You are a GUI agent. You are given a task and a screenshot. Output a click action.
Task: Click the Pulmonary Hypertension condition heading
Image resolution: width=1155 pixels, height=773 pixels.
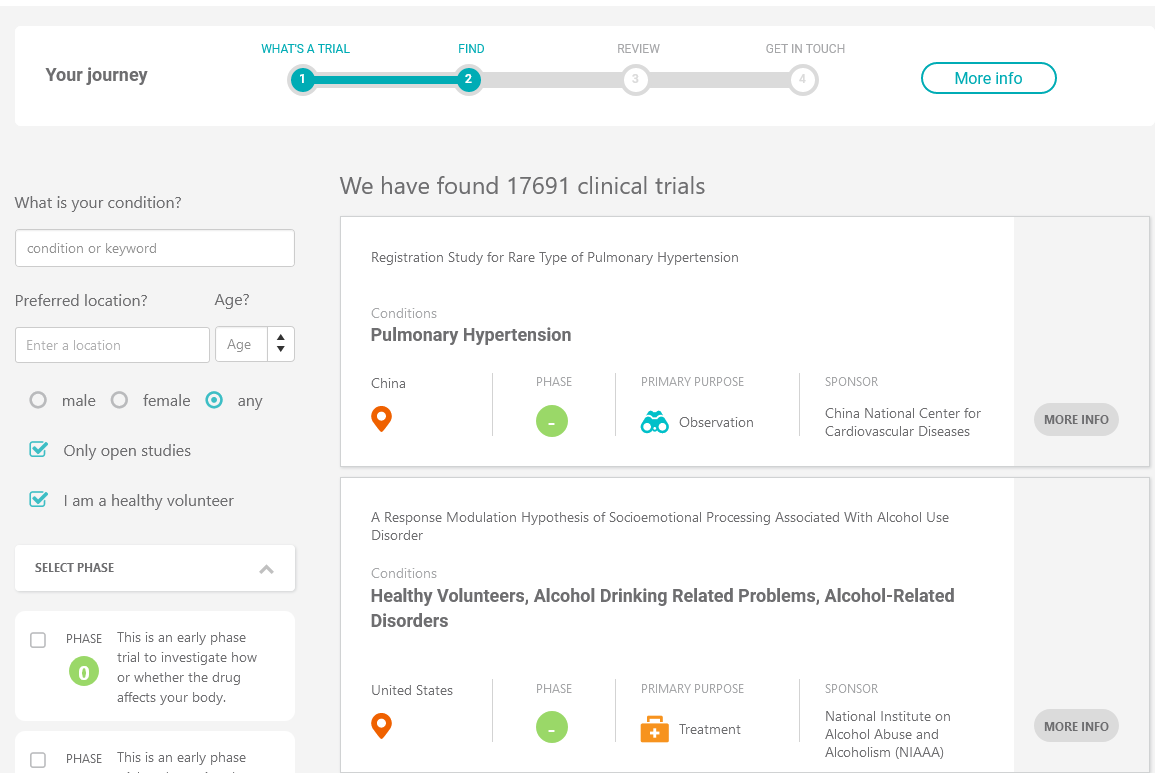[471, 335]
